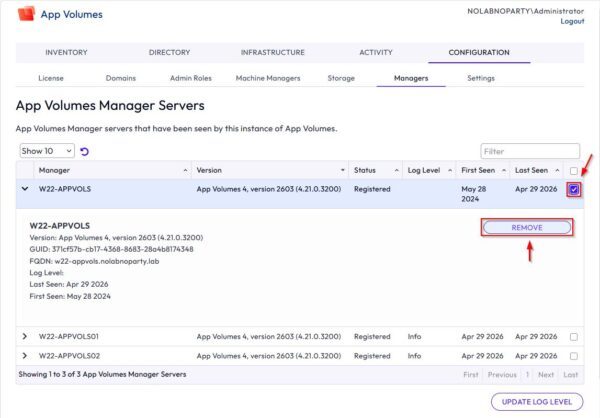Sort by First Seen column arrow
Viewport: 600px width, 418px height.
point(504,170)
